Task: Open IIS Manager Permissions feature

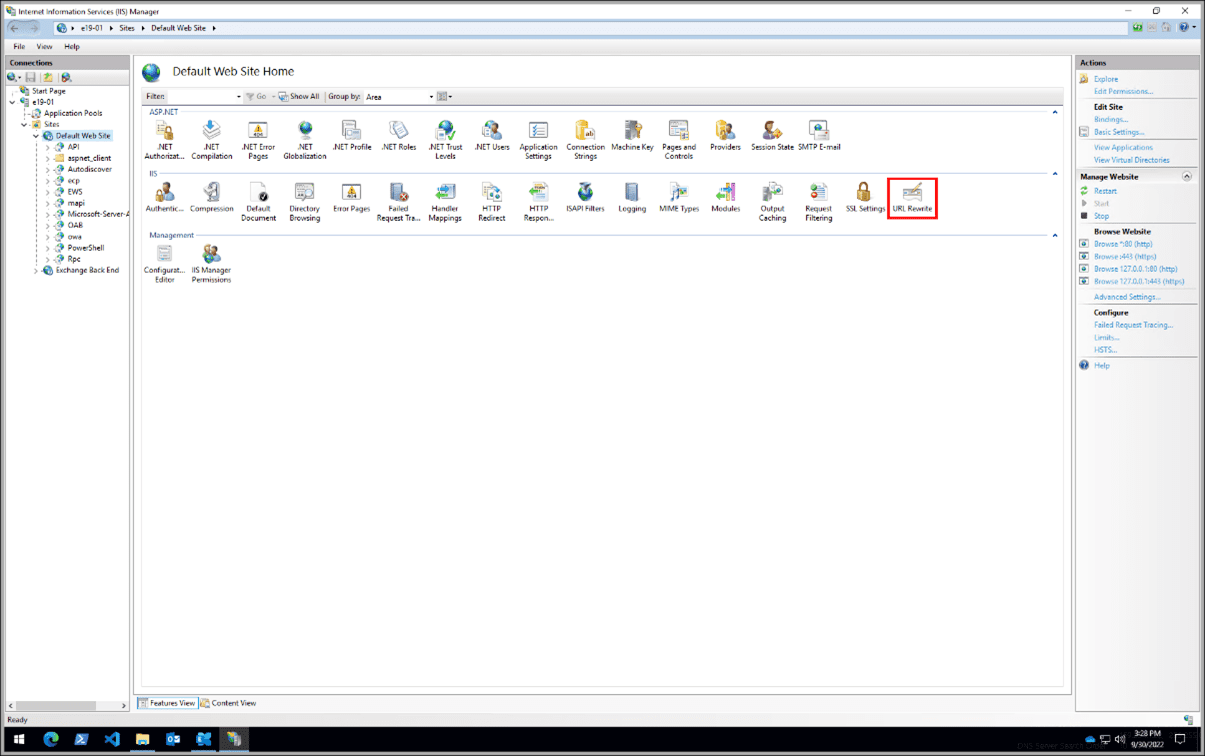Action: click(x=211, y=265)
